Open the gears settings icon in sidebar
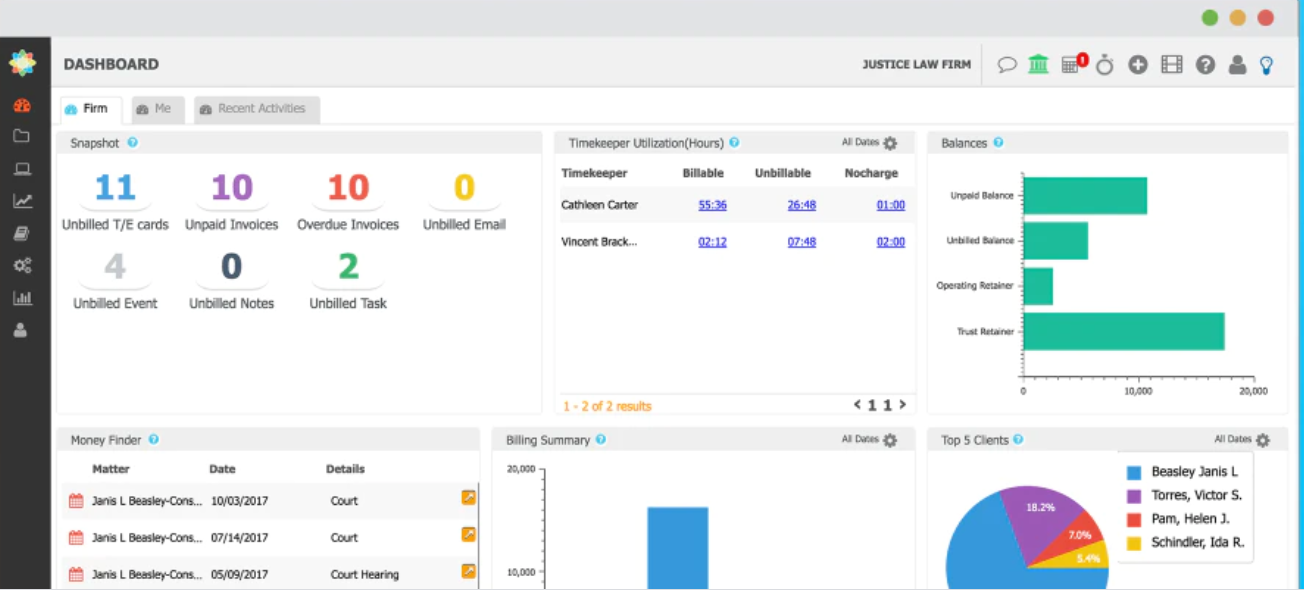This screenshot has height=592, width=1304. click(22, 266)
